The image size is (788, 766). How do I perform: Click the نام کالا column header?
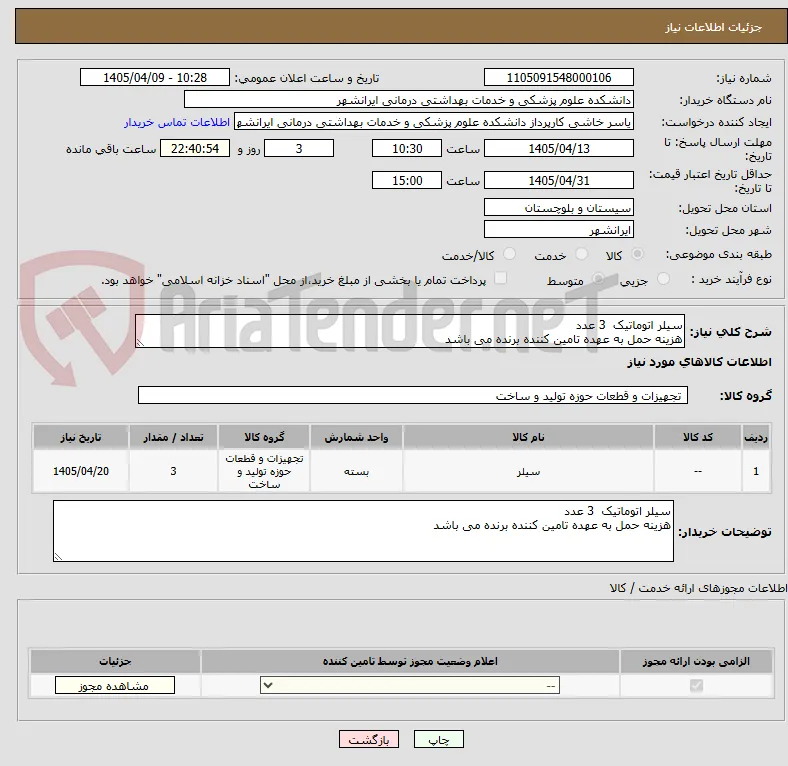pyautogui.click(x=528, y=437)
